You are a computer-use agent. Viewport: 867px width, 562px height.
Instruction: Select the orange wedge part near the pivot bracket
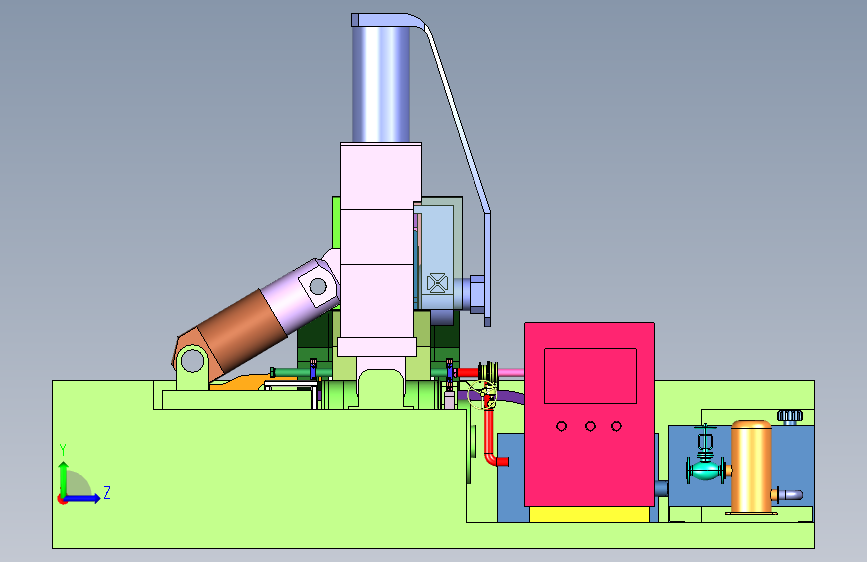243,382
